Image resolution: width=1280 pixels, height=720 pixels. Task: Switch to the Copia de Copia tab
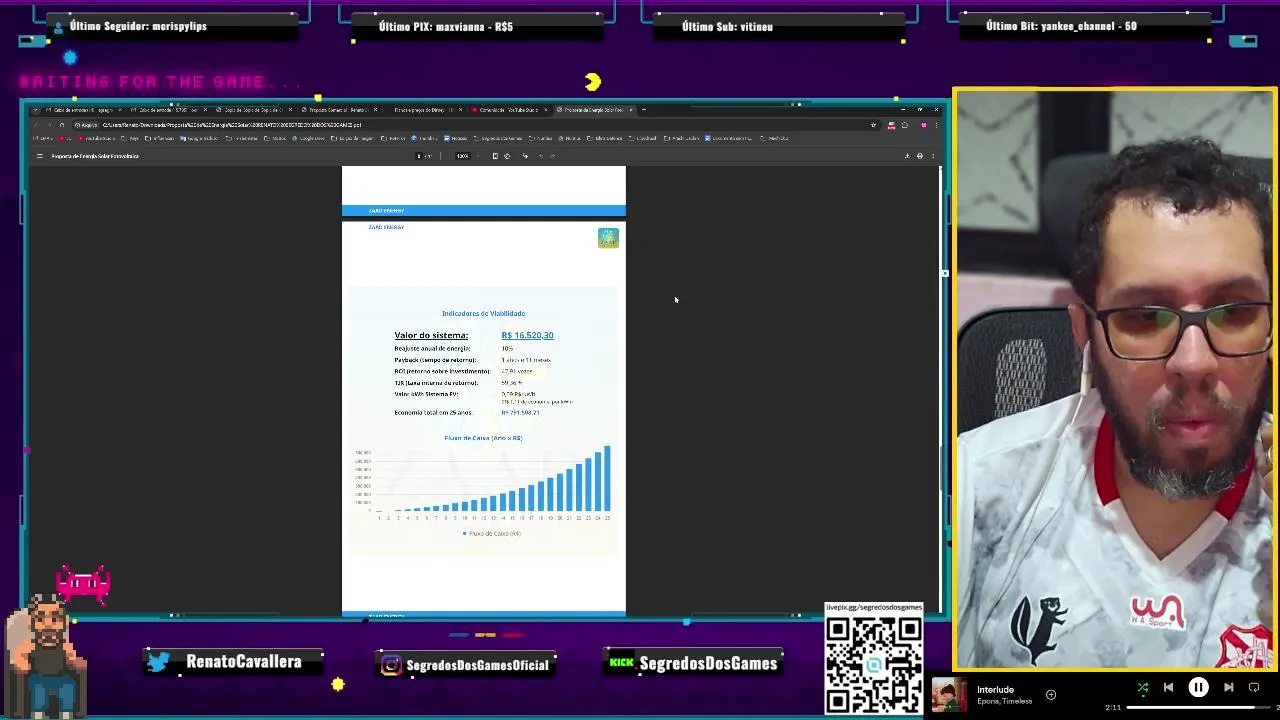pos(254,110)
